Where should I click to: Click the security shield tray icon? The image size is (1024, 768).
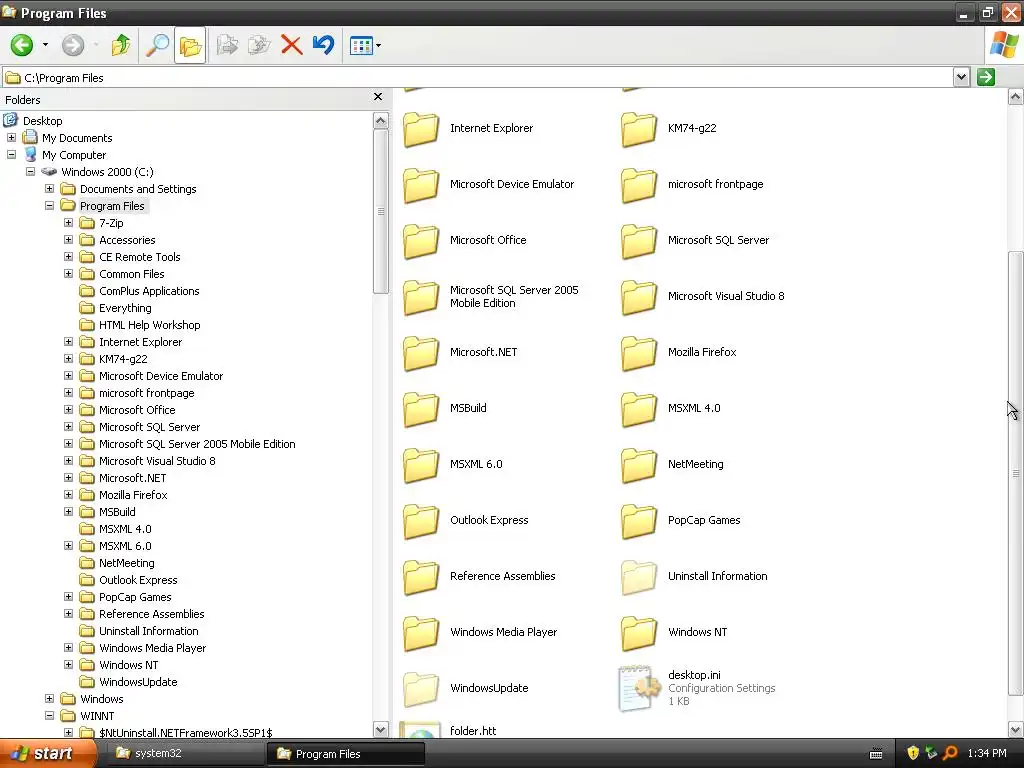click(x=913, y=753)
